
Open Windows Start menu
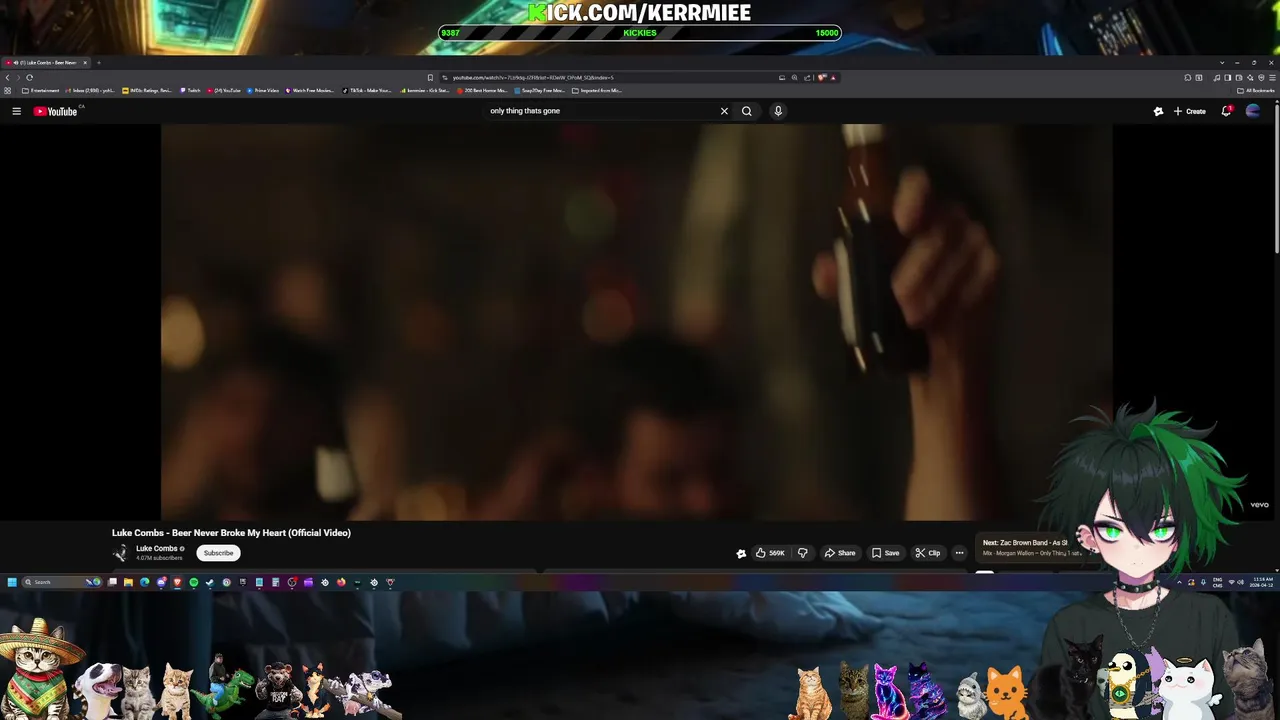(12, 582)
